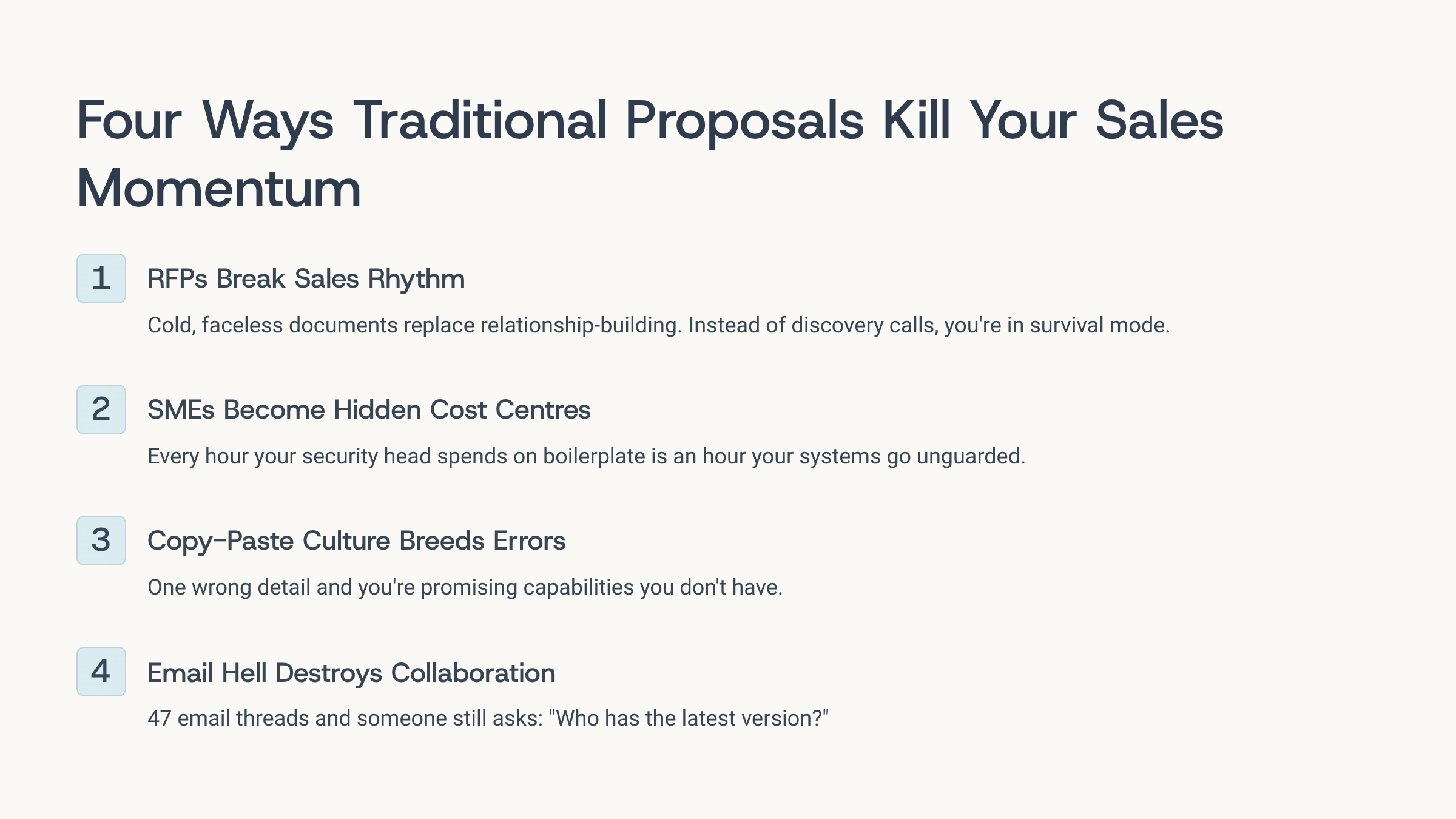Click the number 2 badge

coord(101,409)
